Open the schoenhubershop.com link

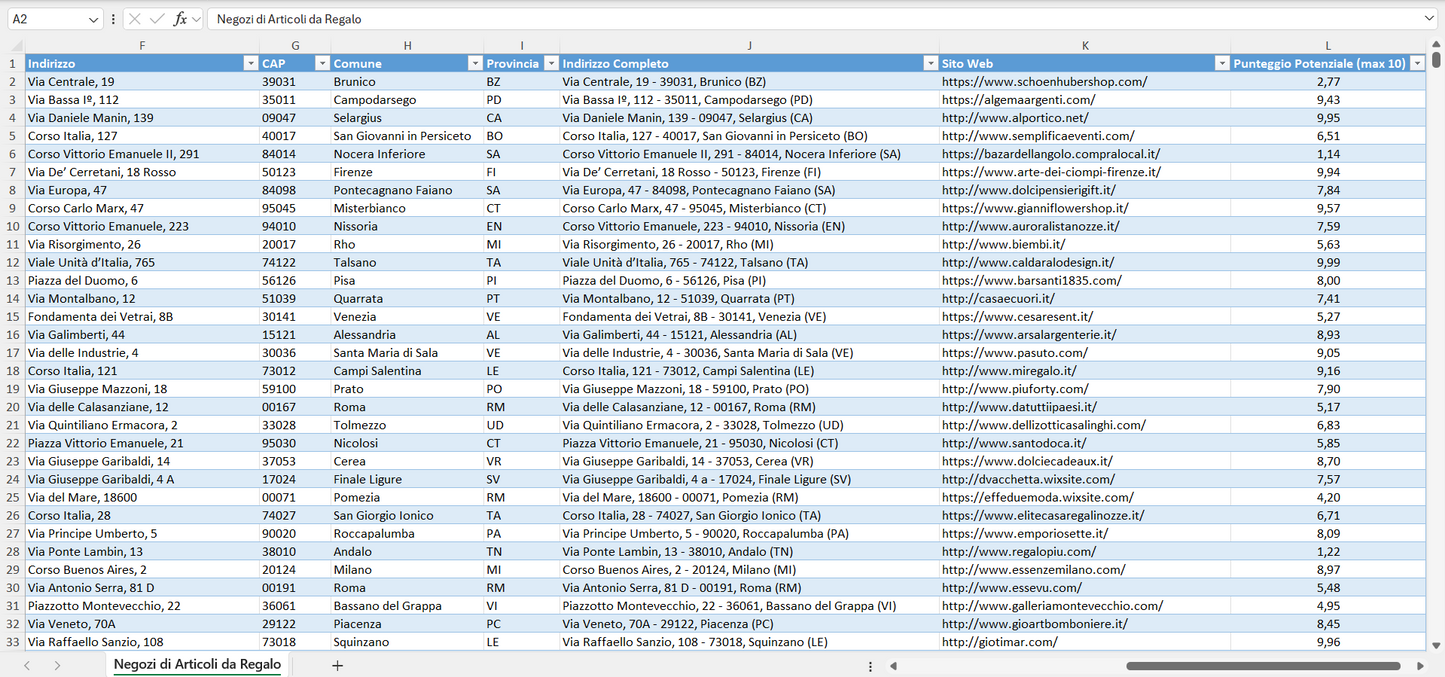(1044, 82)
